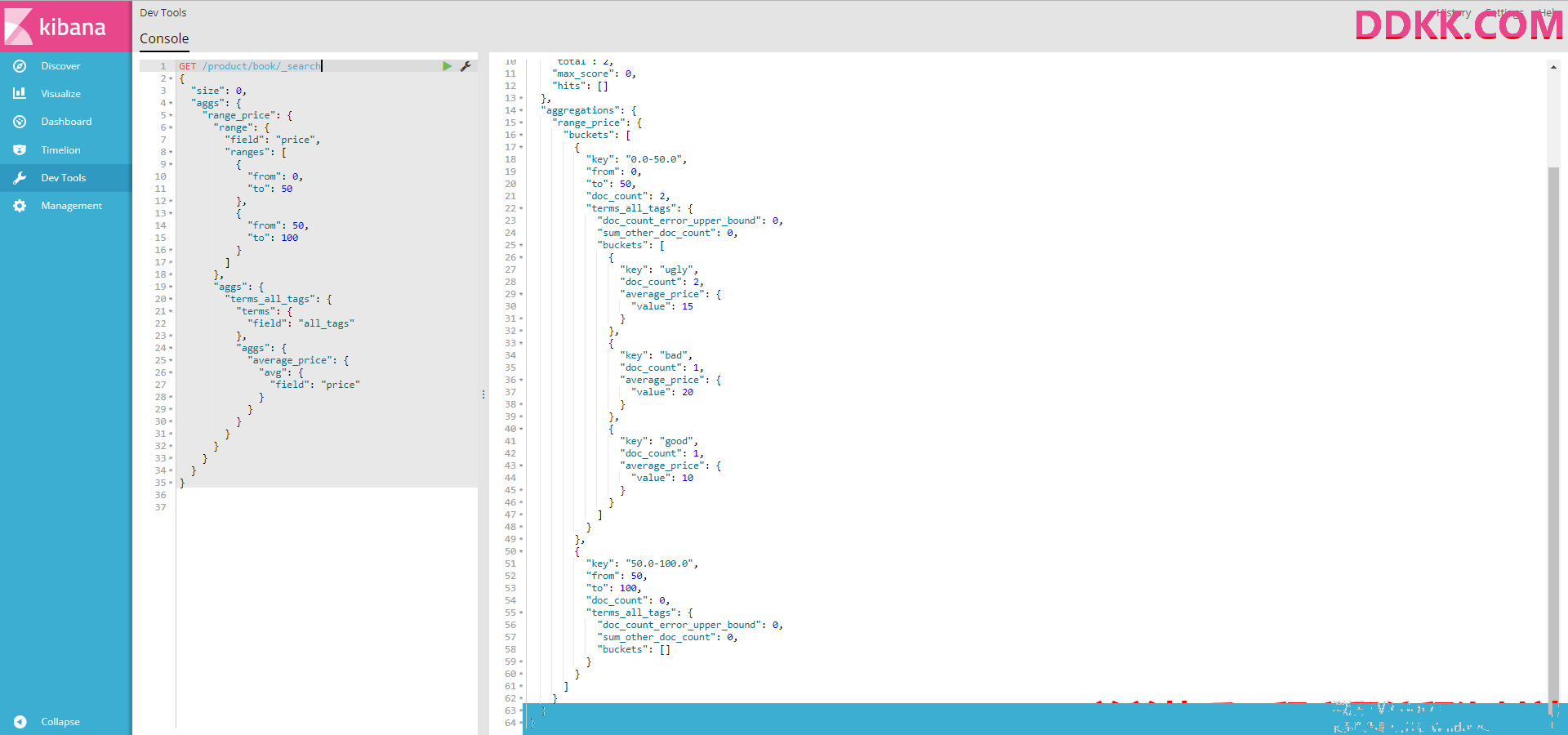Image resolution: width=1568 pixels, height=735 pixels.
Task: Click the editor split resize handle dots
Action: (x=483, y=394)
